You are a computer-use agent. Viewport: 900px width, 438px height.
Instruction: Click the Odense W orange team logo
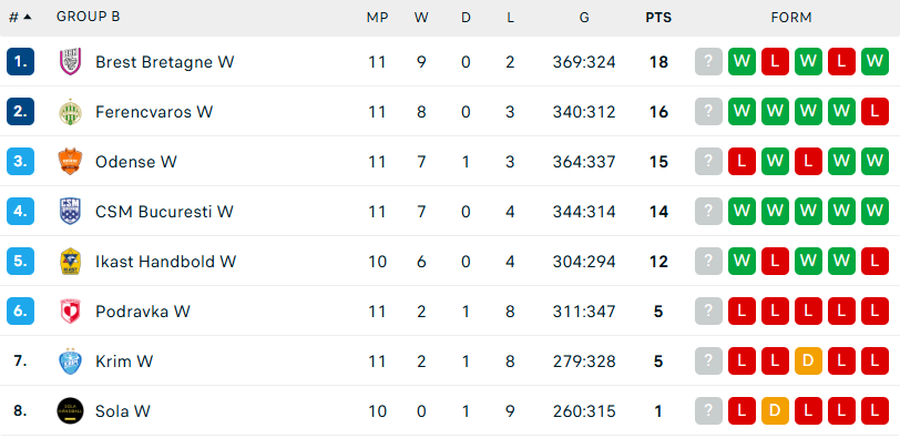[69, 162]
